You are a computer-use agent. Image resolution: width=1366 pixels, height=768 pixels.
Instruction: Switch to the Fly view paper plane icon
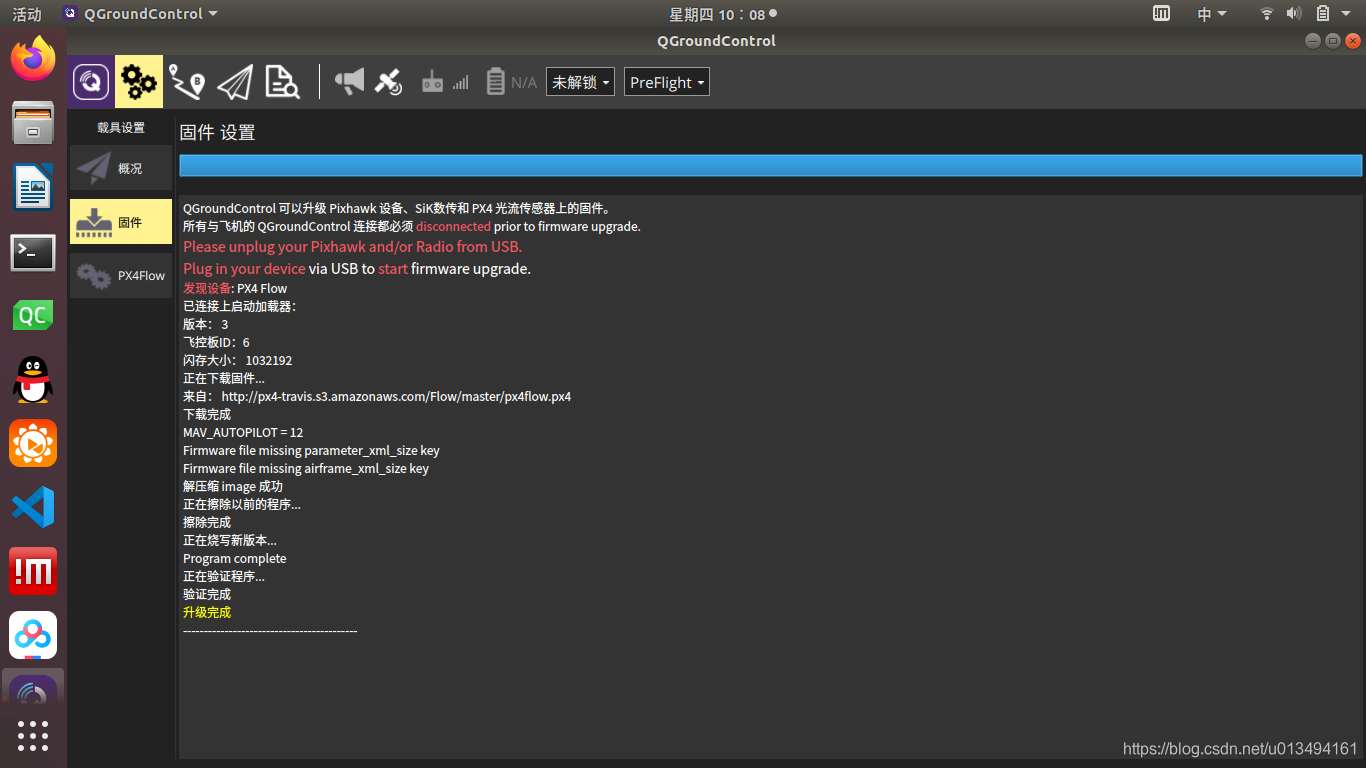[x=235, y=82]
